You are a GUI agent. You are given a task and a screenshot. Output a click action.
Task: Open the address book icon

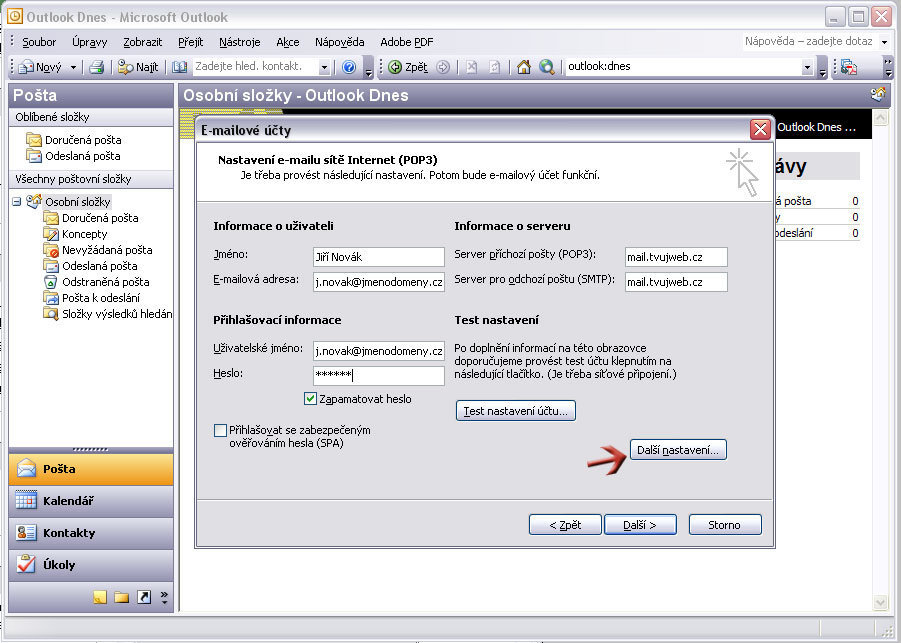(179, 67)
